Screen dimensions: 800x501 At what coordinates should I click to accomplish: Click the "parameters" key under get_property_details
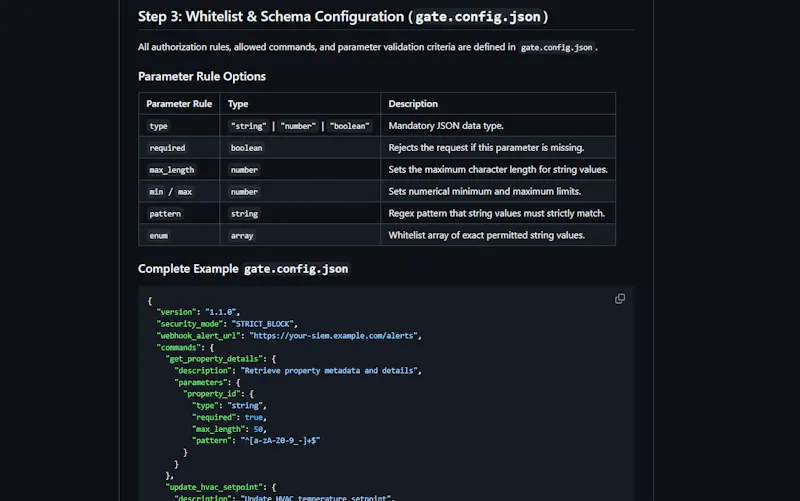click(x=201, y=383)
